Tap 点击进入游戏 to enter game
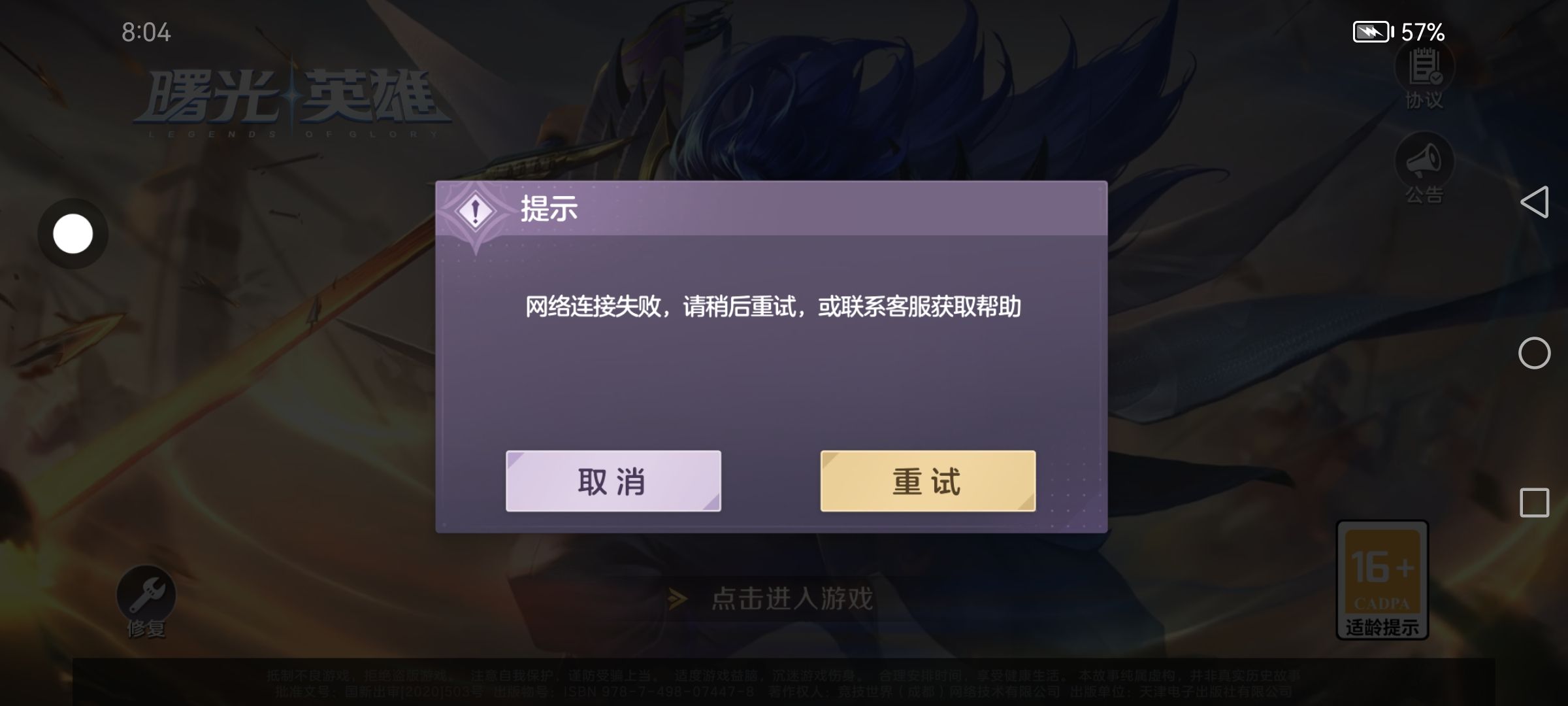 (x=792, y=599)
